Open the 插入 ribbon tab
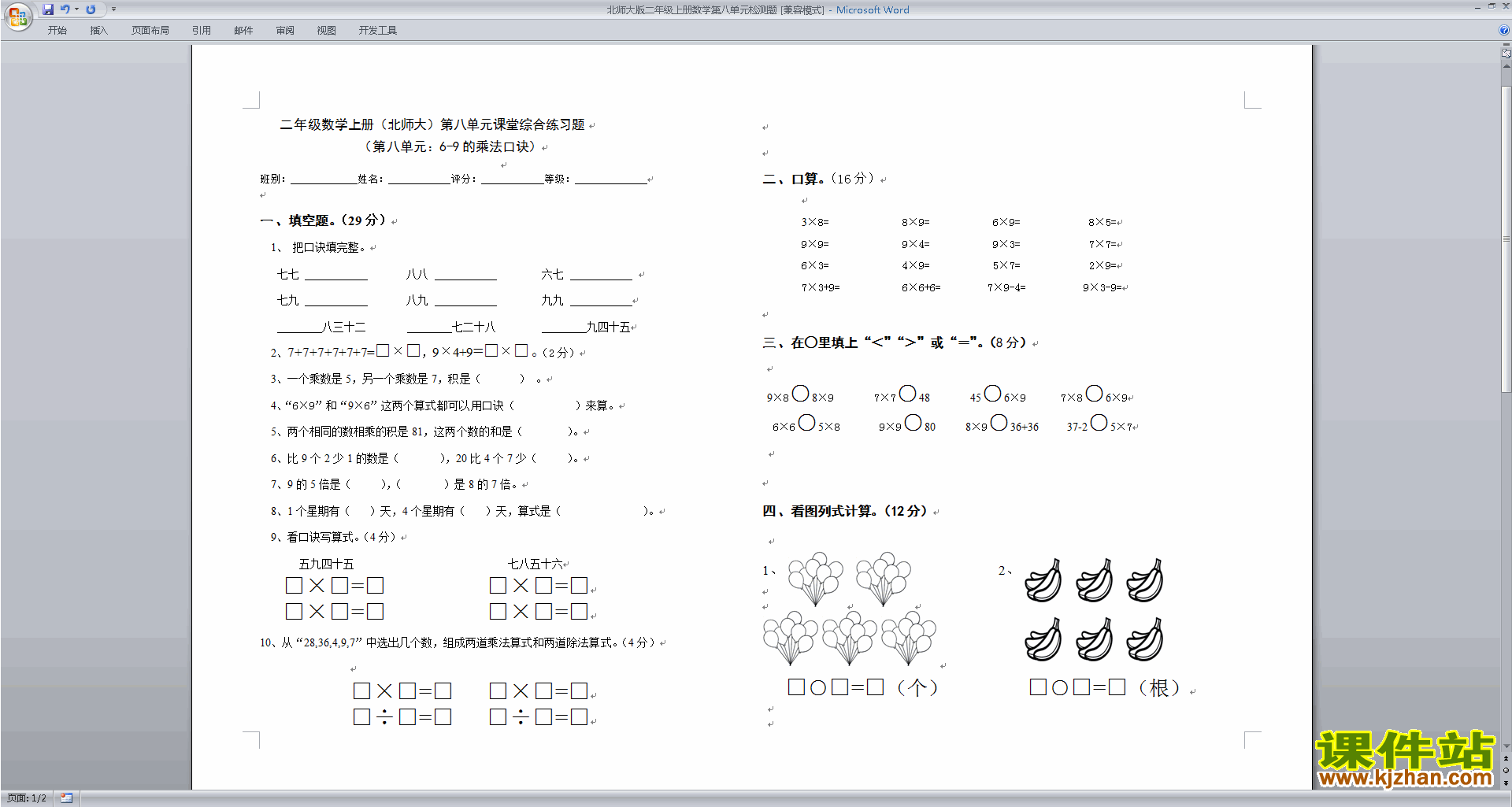Image resolution: width=1512 pixels, height=807 pixels. tap(98, 31)
